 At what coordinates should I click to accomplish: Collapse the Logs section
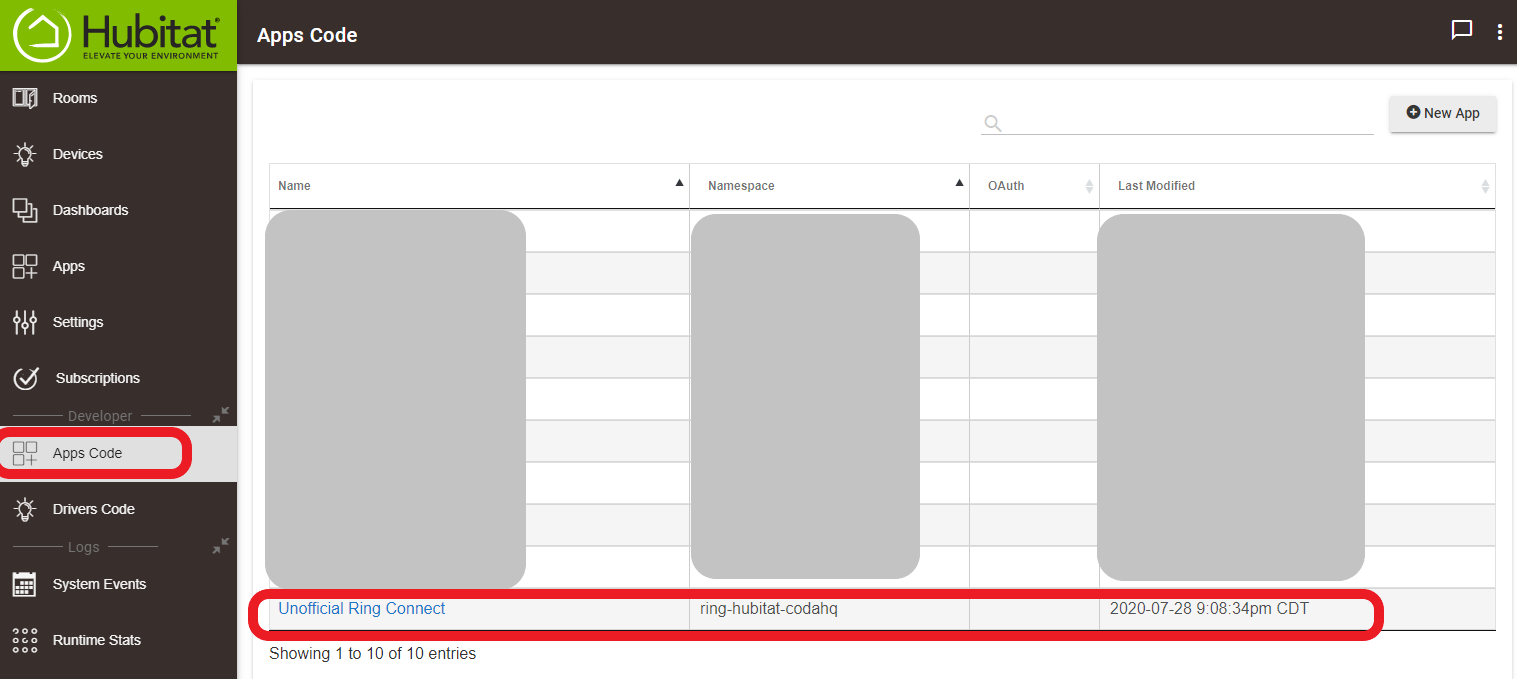coord(221,546)
